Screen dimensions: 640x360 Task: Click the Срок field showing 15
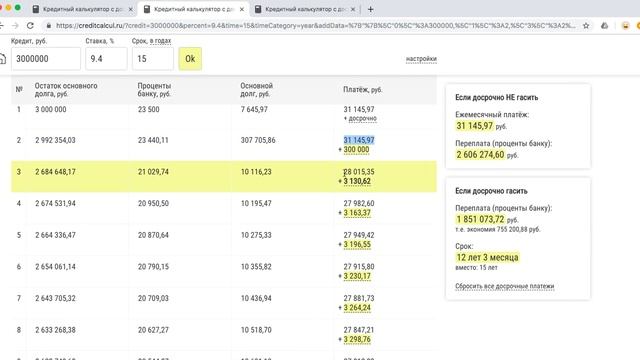coord(153,59)
